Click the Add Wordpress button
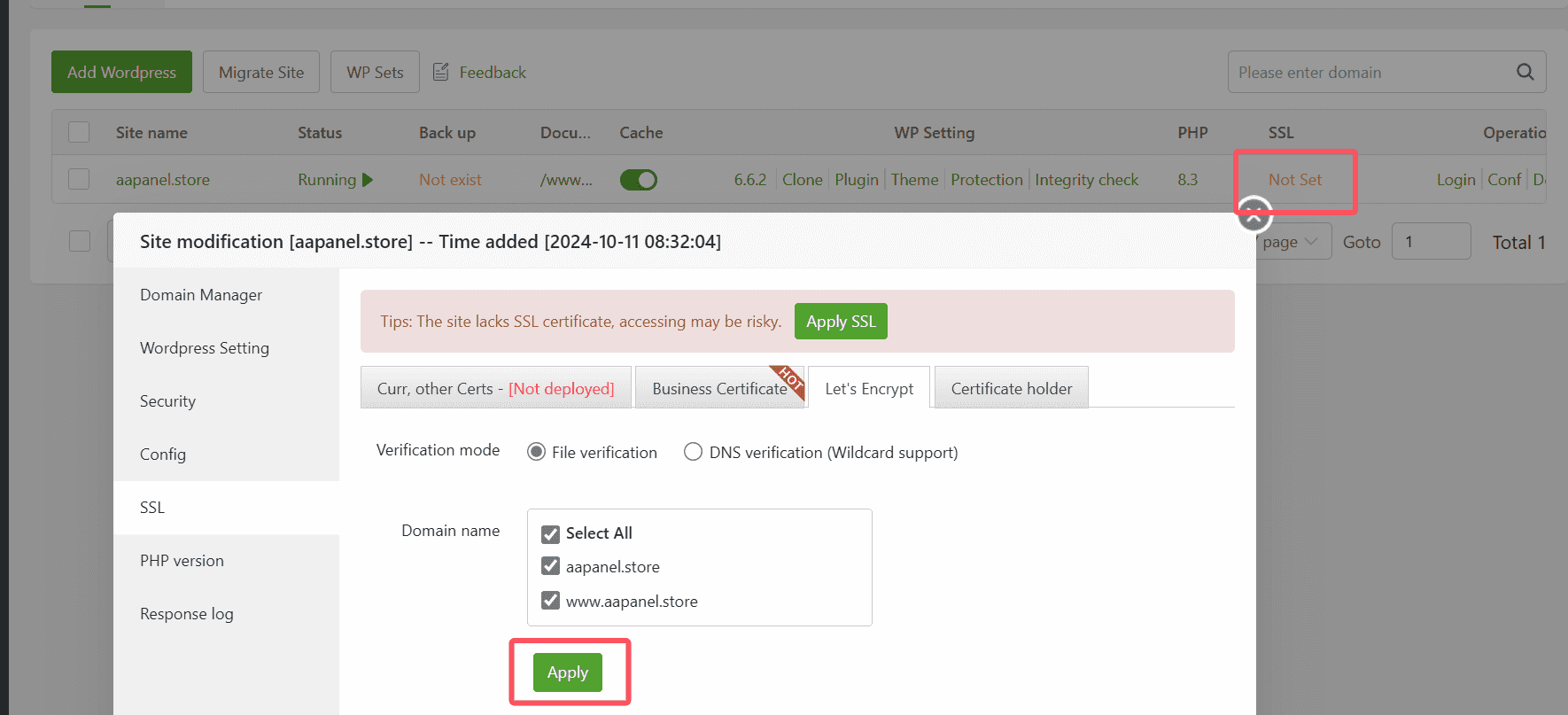The height and width of the screenshot is (715, 1568). point(121,72)
